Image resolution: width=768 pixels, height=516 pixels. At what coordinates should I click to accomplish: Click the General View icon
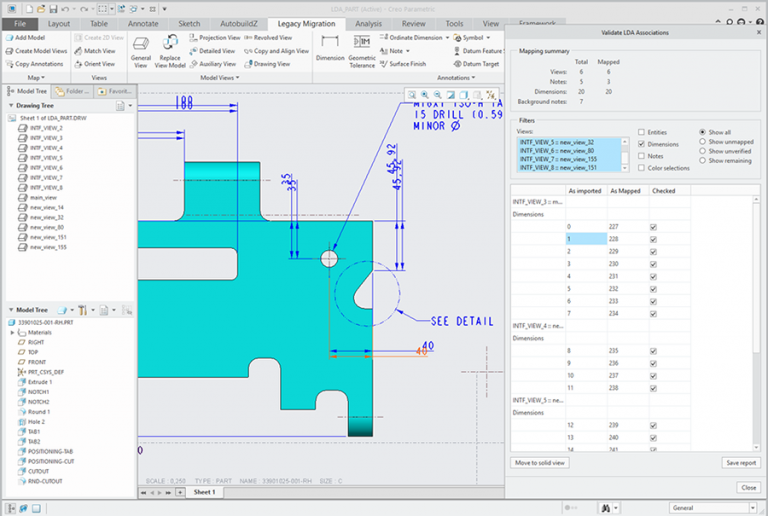pos(140,44)
